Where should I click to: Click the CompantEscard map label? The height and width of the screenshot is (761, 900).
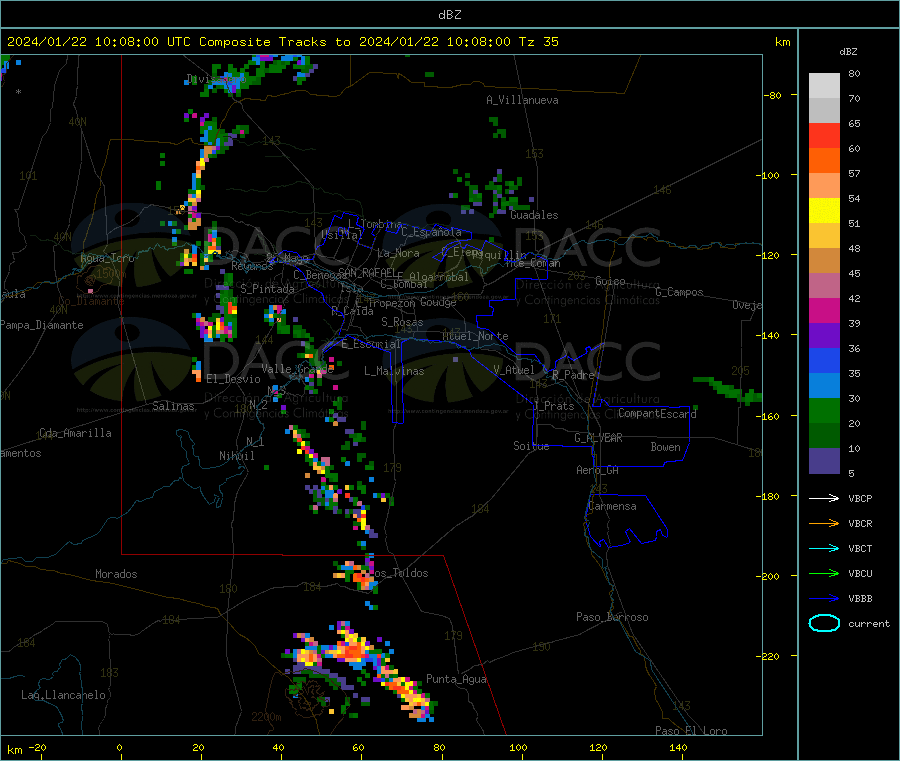[657, 413]
